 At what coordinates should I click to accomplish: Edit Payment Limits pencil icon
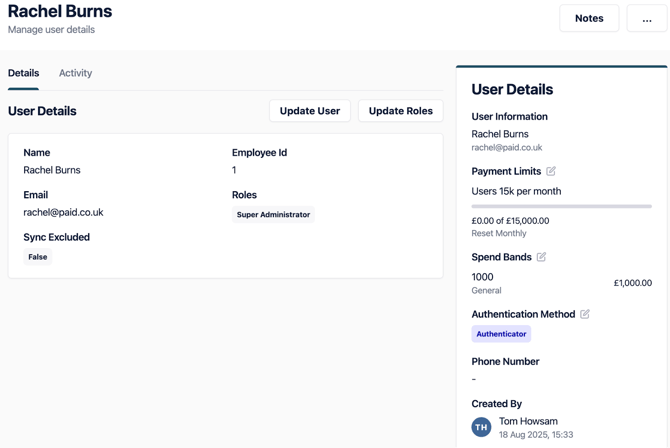[551, 171]
